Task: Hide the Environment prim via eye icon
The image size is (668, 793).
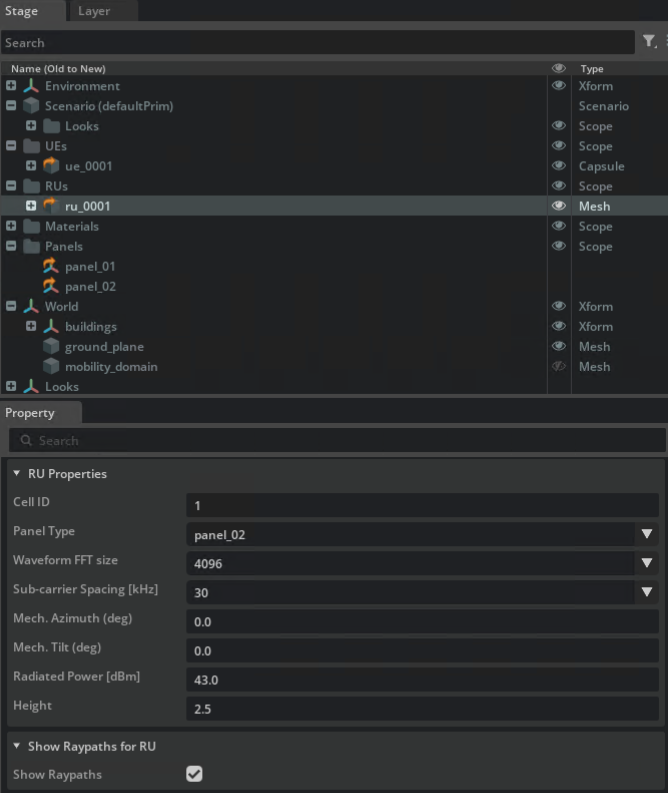Action: click(x=559, y=86)
